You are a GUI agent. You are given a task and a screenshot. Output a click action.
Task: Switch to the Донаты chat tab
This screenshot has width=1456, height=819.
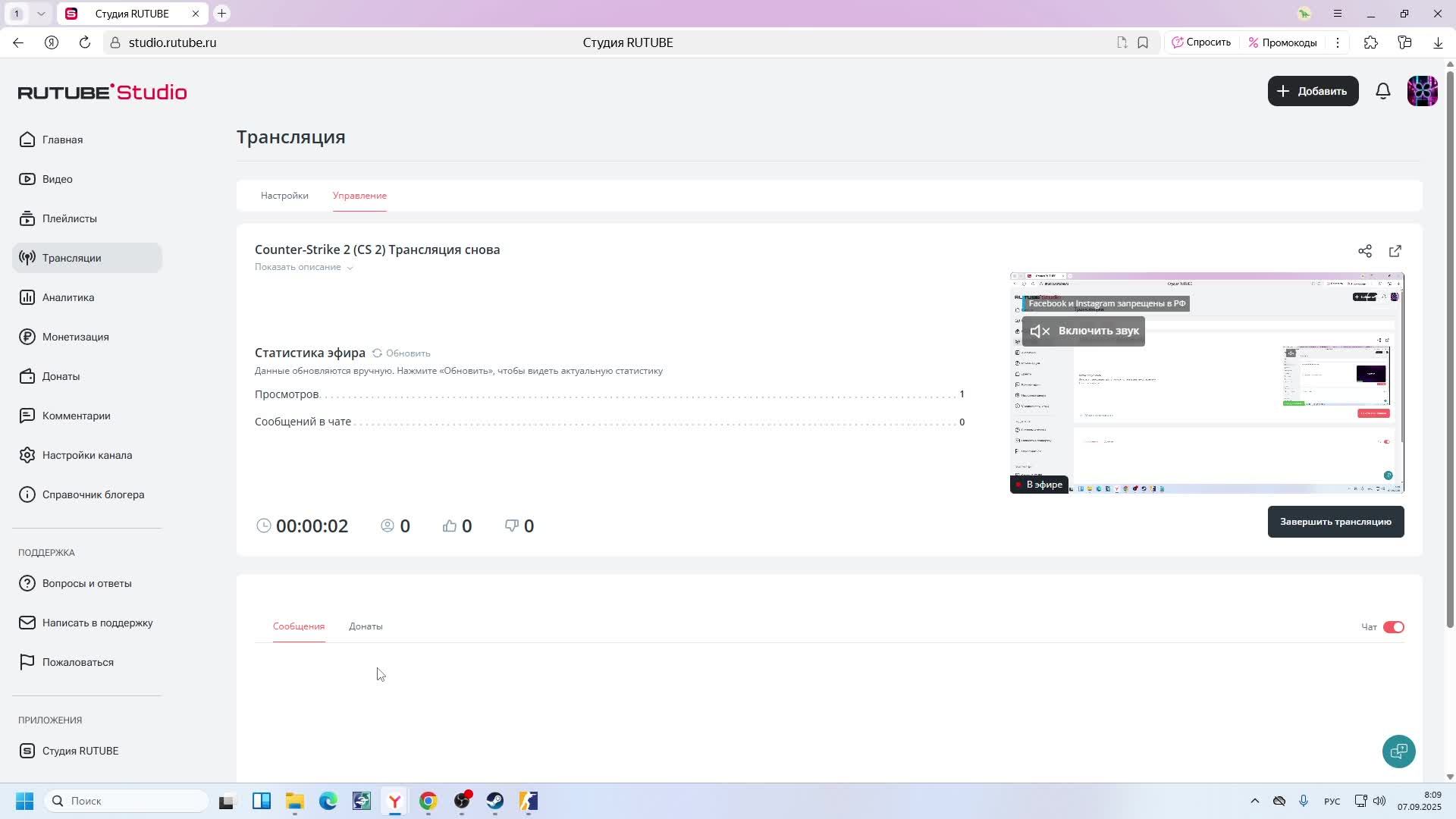coord(366,626)
